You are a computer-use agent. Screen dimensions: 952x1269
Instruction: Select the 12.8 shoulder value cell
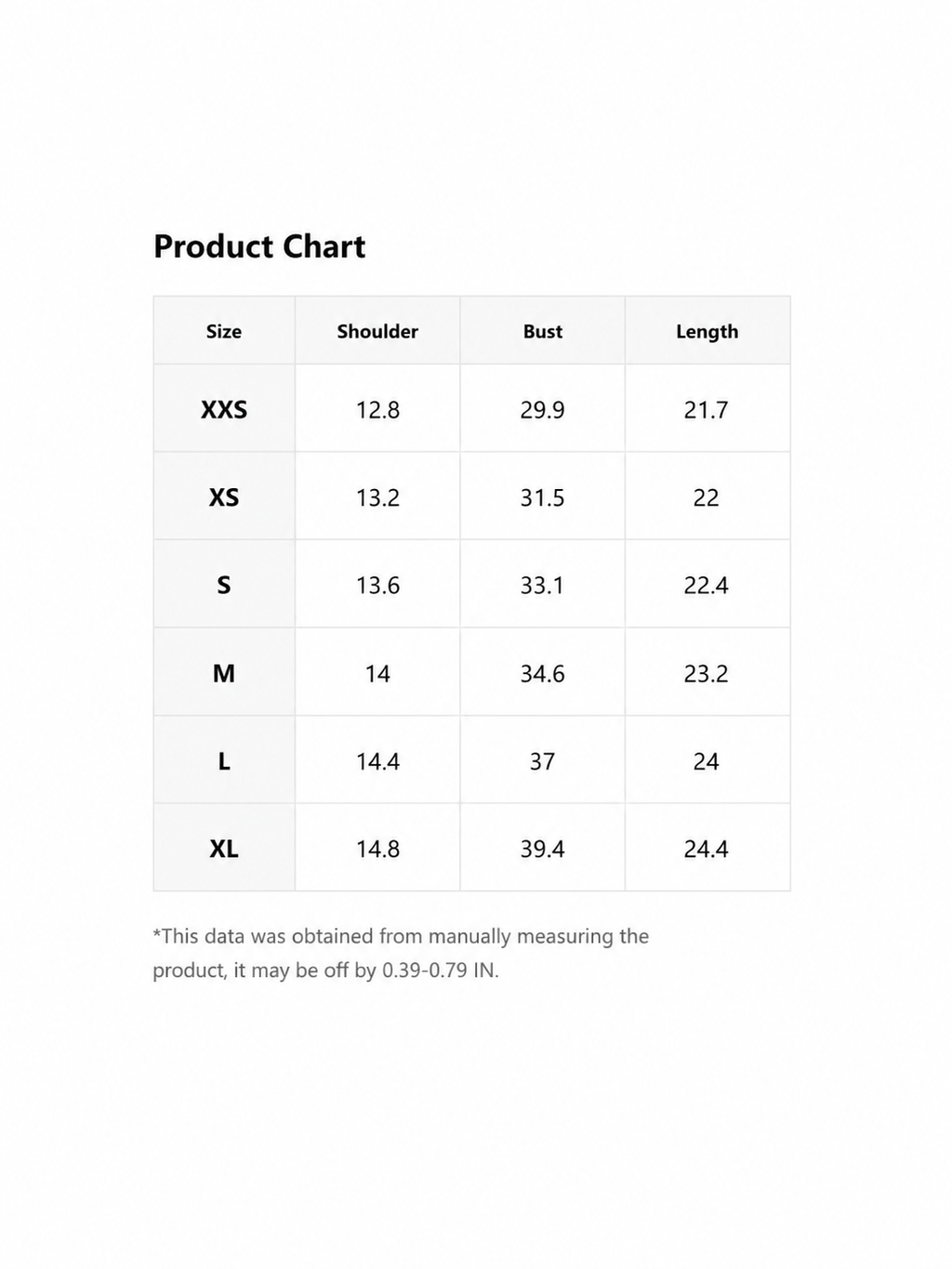[377, 409]
